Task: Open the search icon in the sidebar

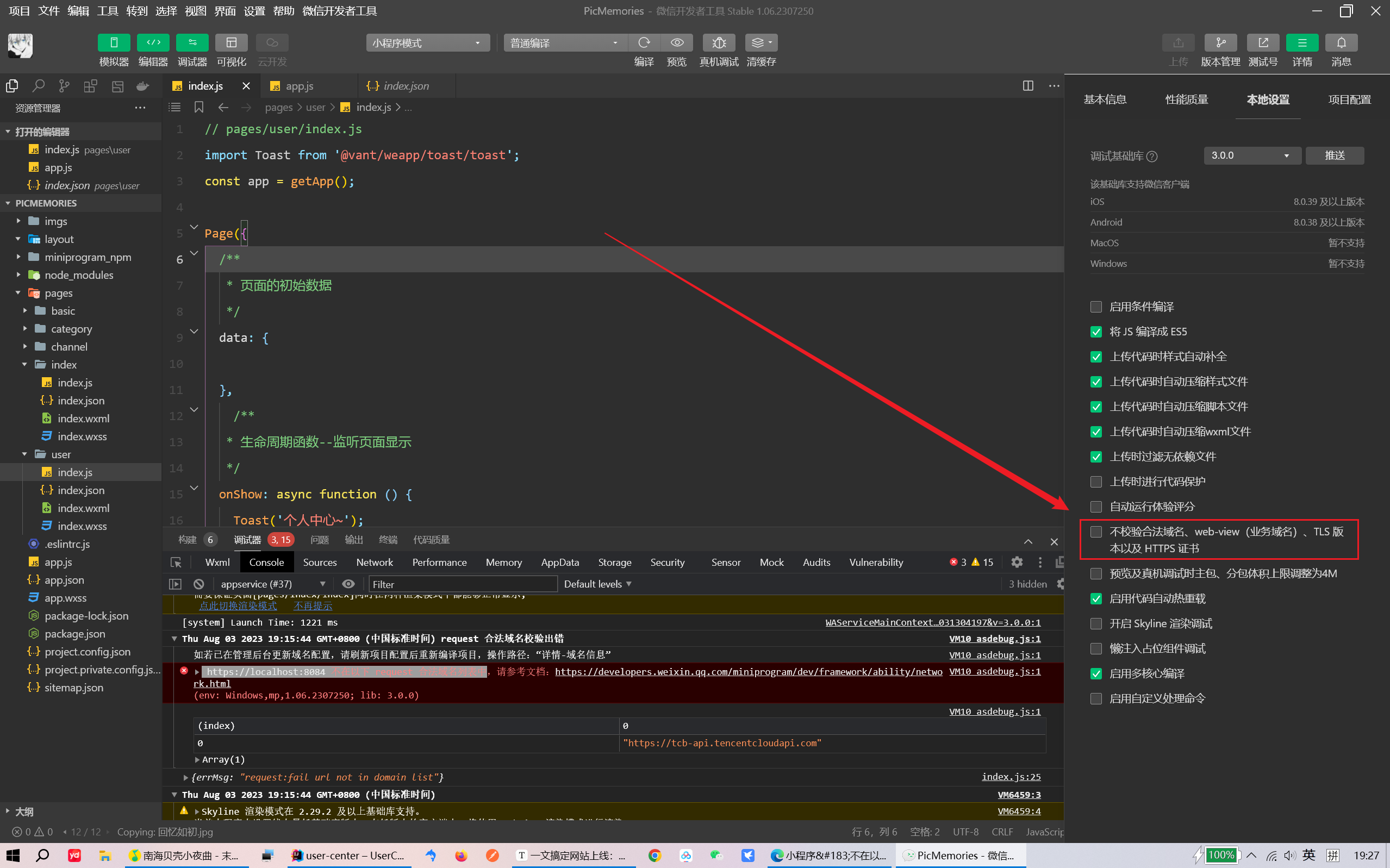Action: pyautogui.click(x=39, y=86)
